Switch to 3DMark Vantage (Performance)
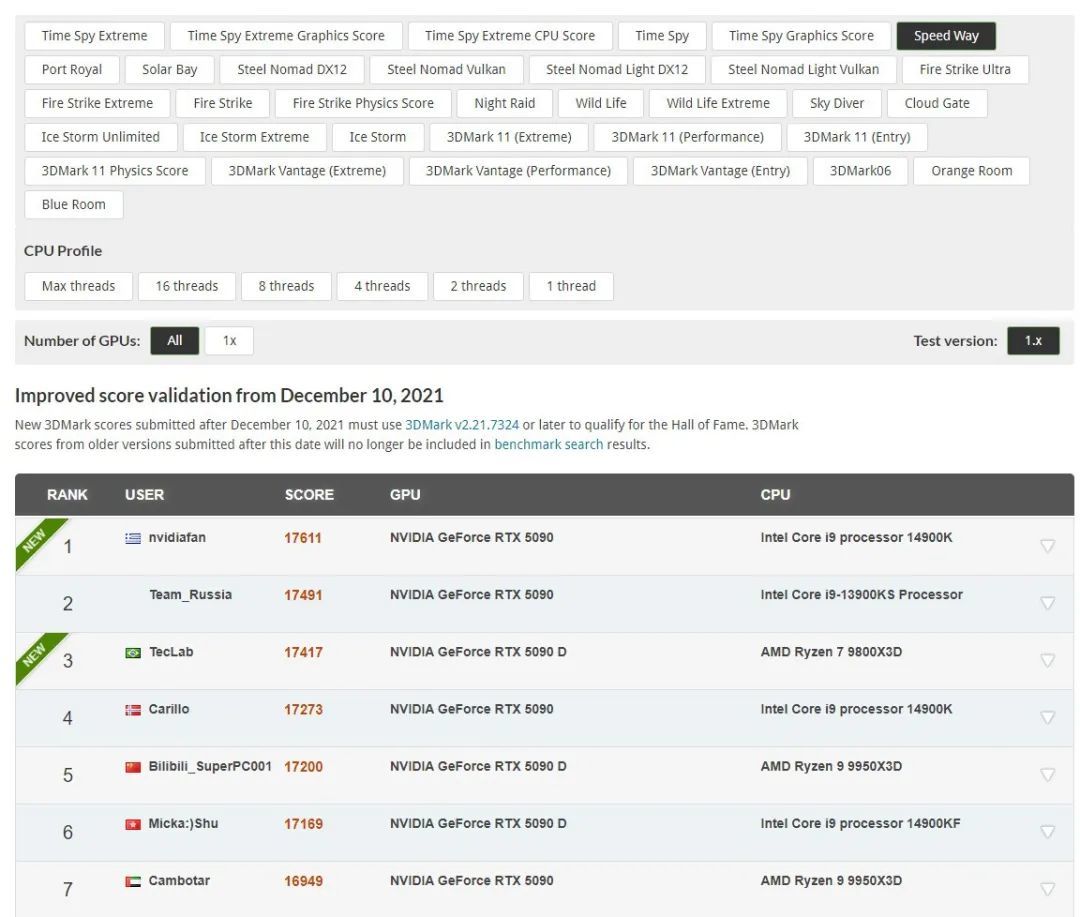The image size is (1080, 917). pos(518,171)
